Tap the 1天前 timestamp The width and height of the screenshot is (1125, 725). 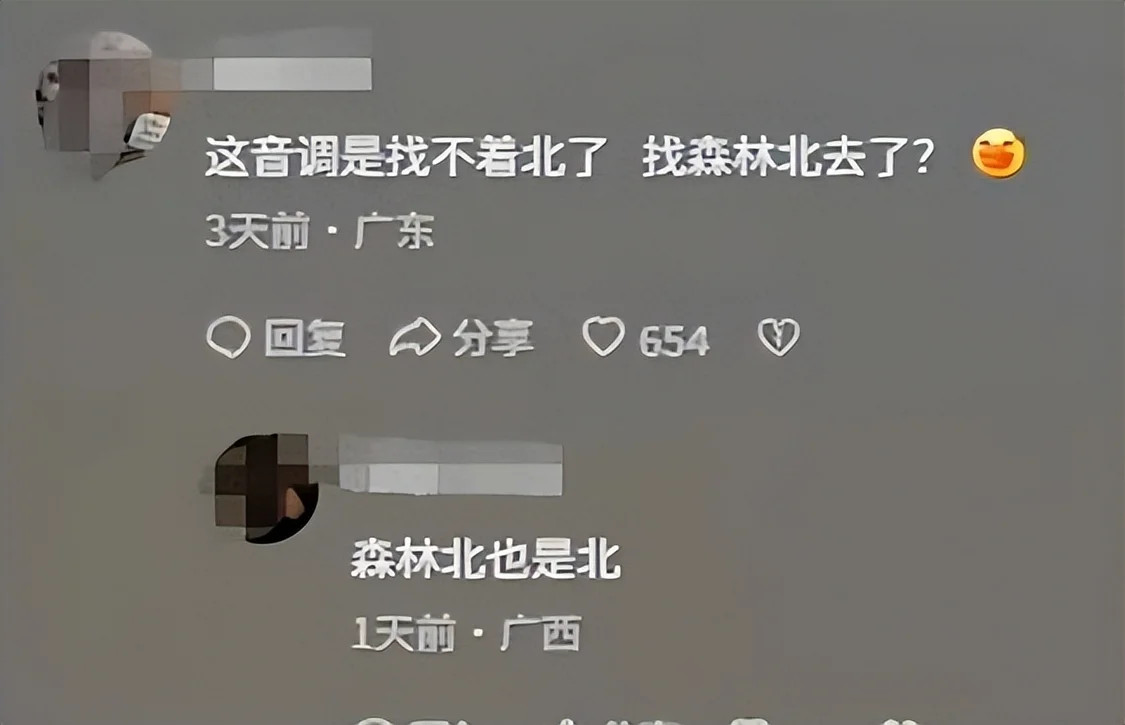pyautogui.click(x=404, y=634)
